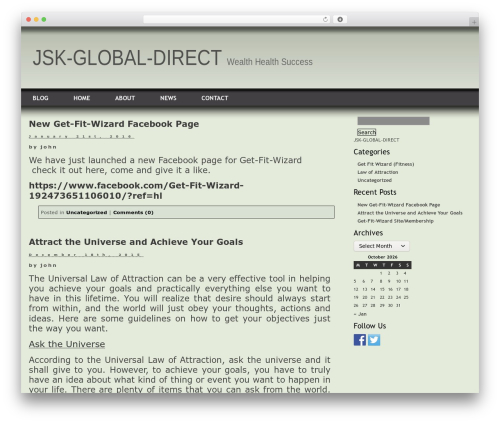Go to previous month « Jan link
Screen dimensions: 500x423
point(360,314)
